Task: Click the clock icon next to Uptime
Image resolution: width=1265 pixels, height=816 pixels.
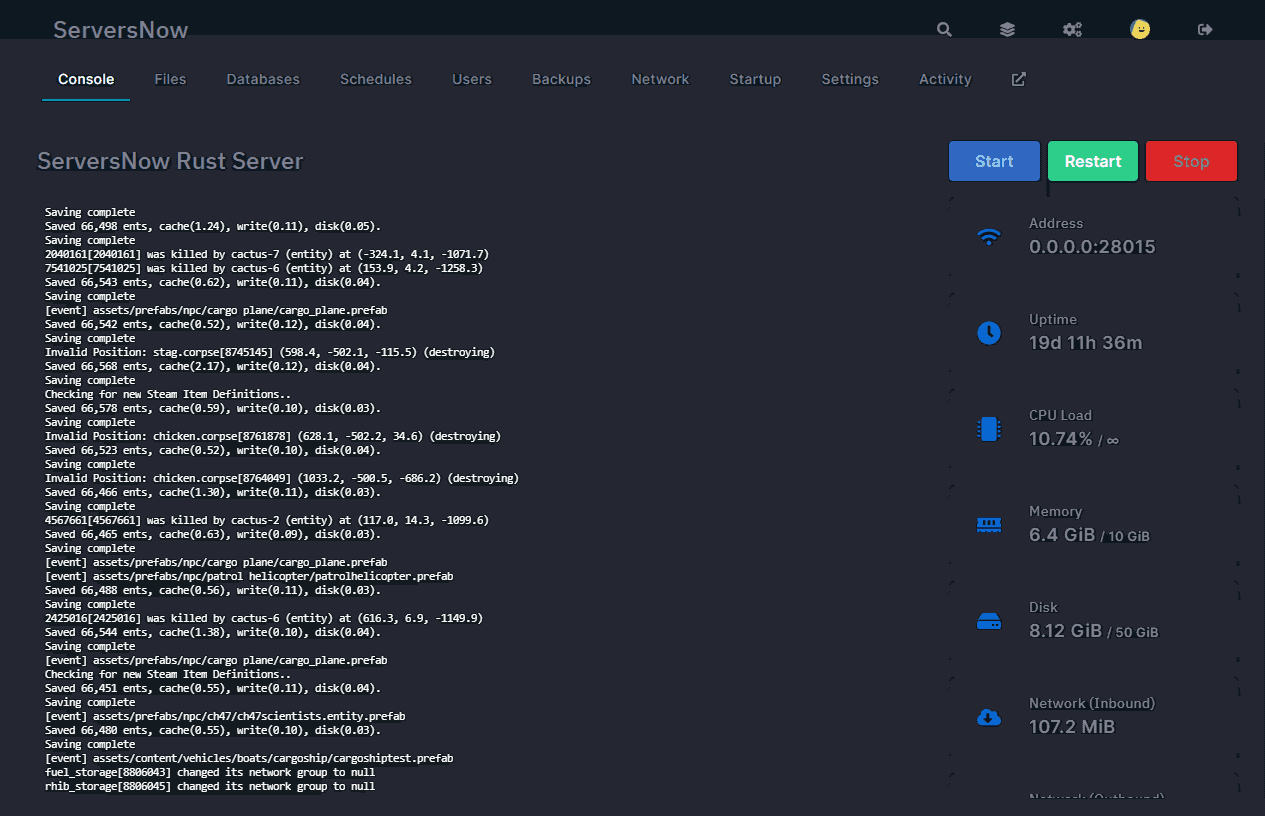Action: [988, 333]
